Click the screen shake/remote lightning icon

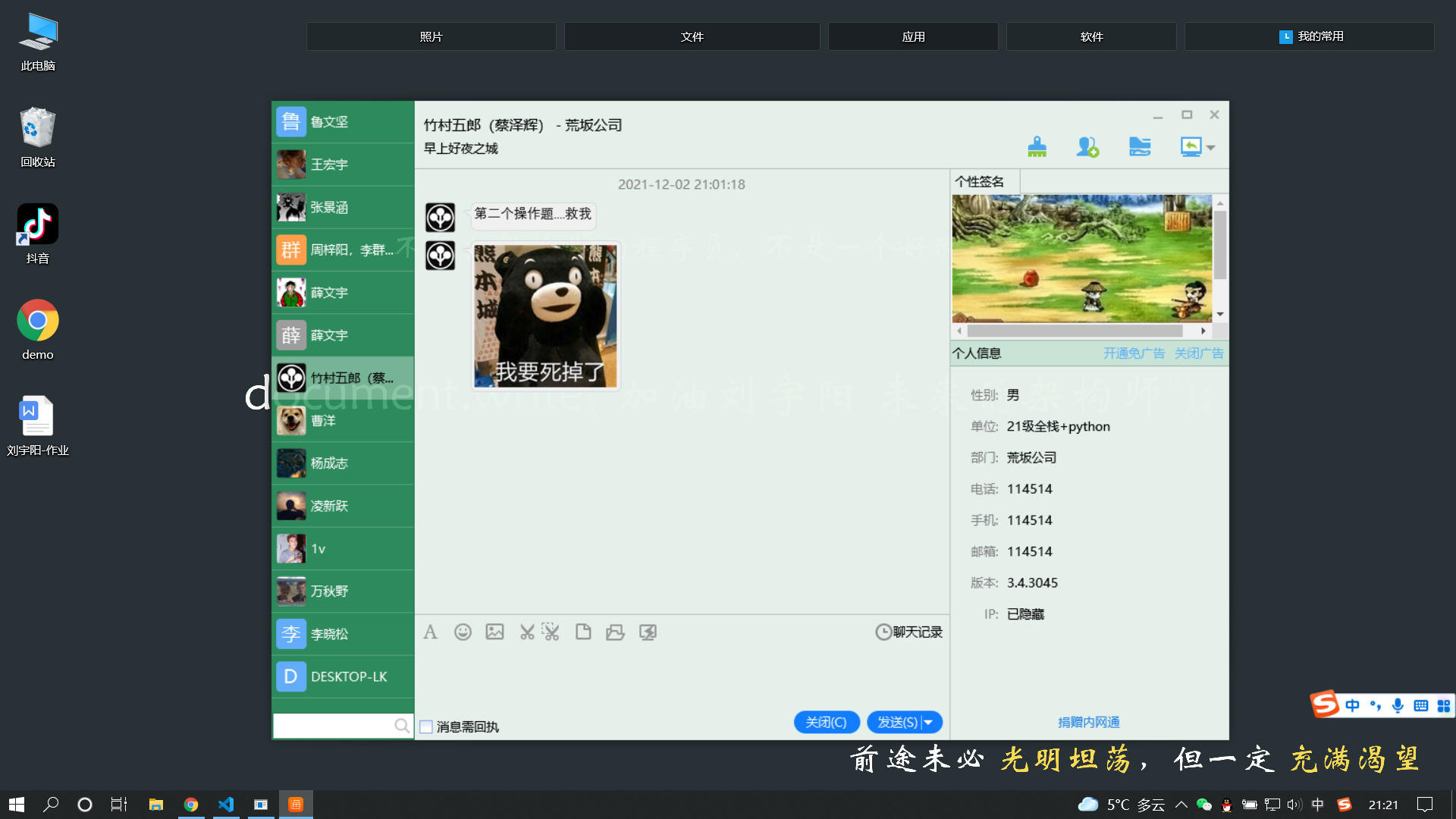(x=648, y=632)
